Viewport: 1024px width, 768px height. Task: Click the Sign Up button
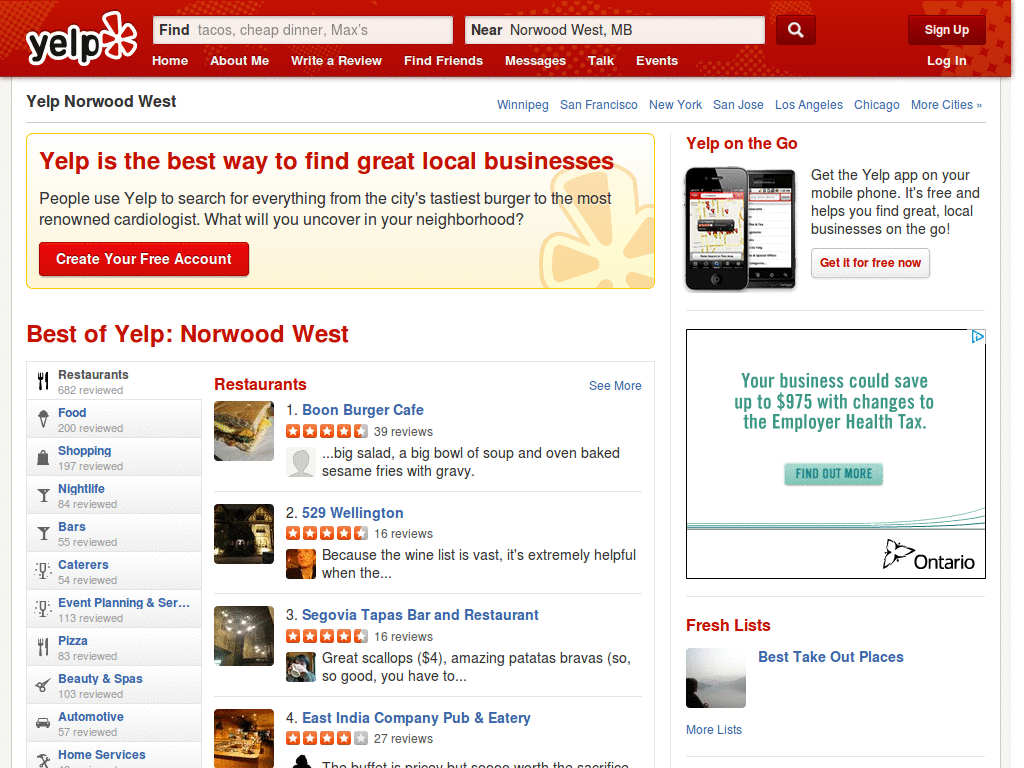(x=946, y=29)
